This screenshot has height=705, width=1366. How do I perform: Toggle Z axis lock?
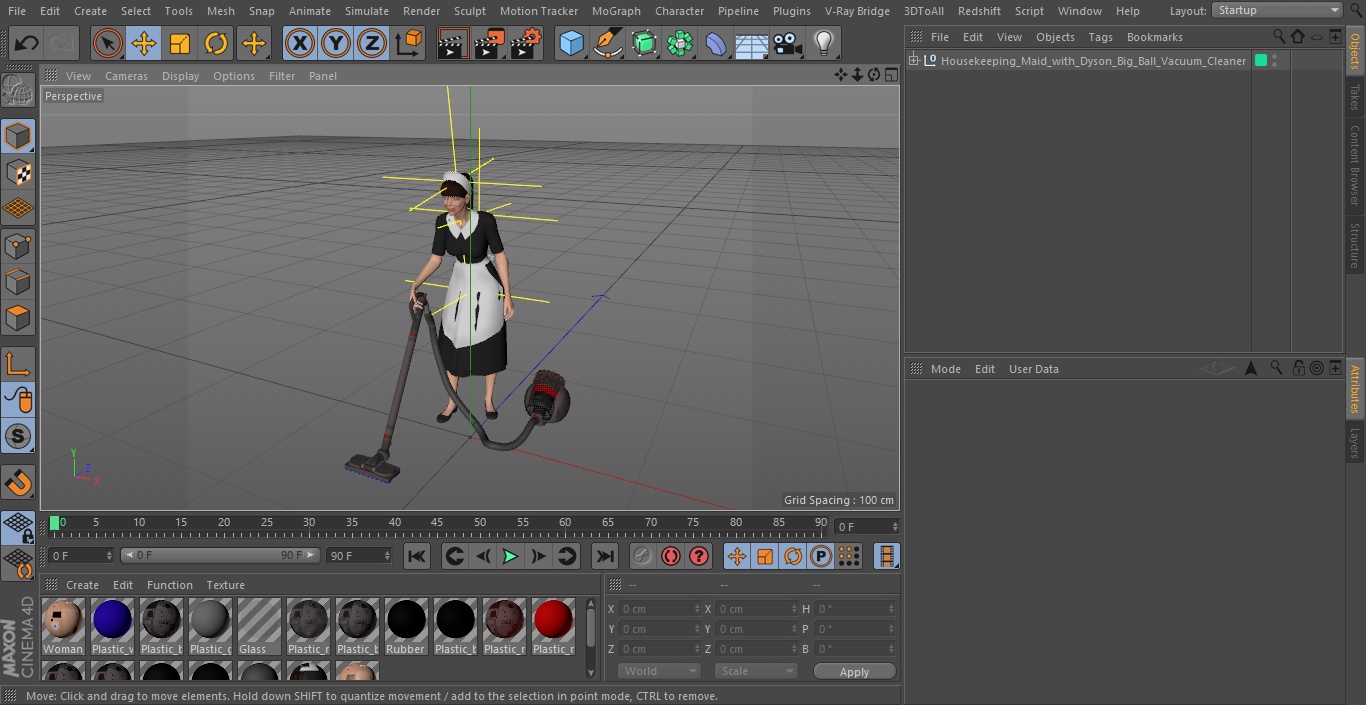(371, 43)
